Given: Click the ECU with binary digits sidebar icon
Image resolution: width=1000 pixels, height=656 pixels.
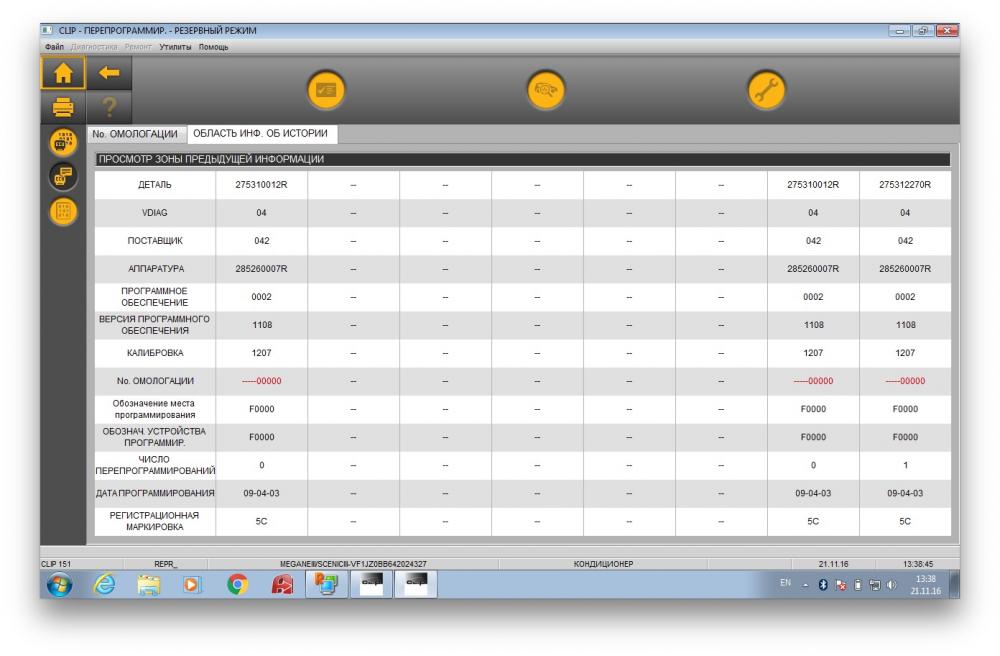Looking at the screenshot, I should (63, 142).
